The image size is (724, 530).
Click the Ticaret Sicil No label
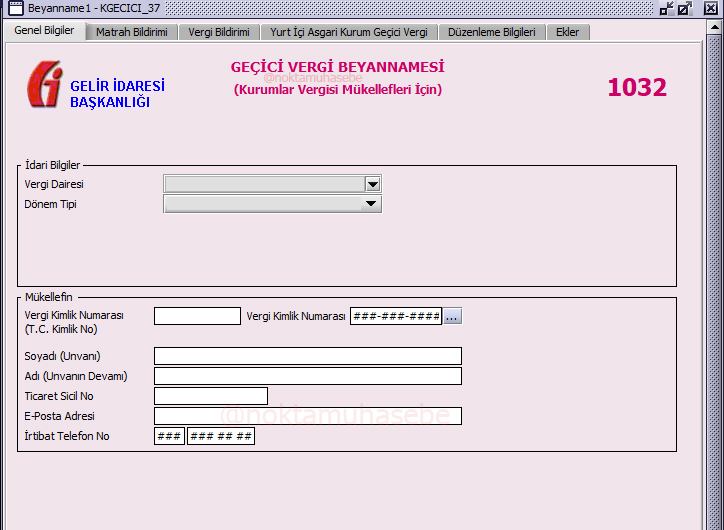coord(59,396)
